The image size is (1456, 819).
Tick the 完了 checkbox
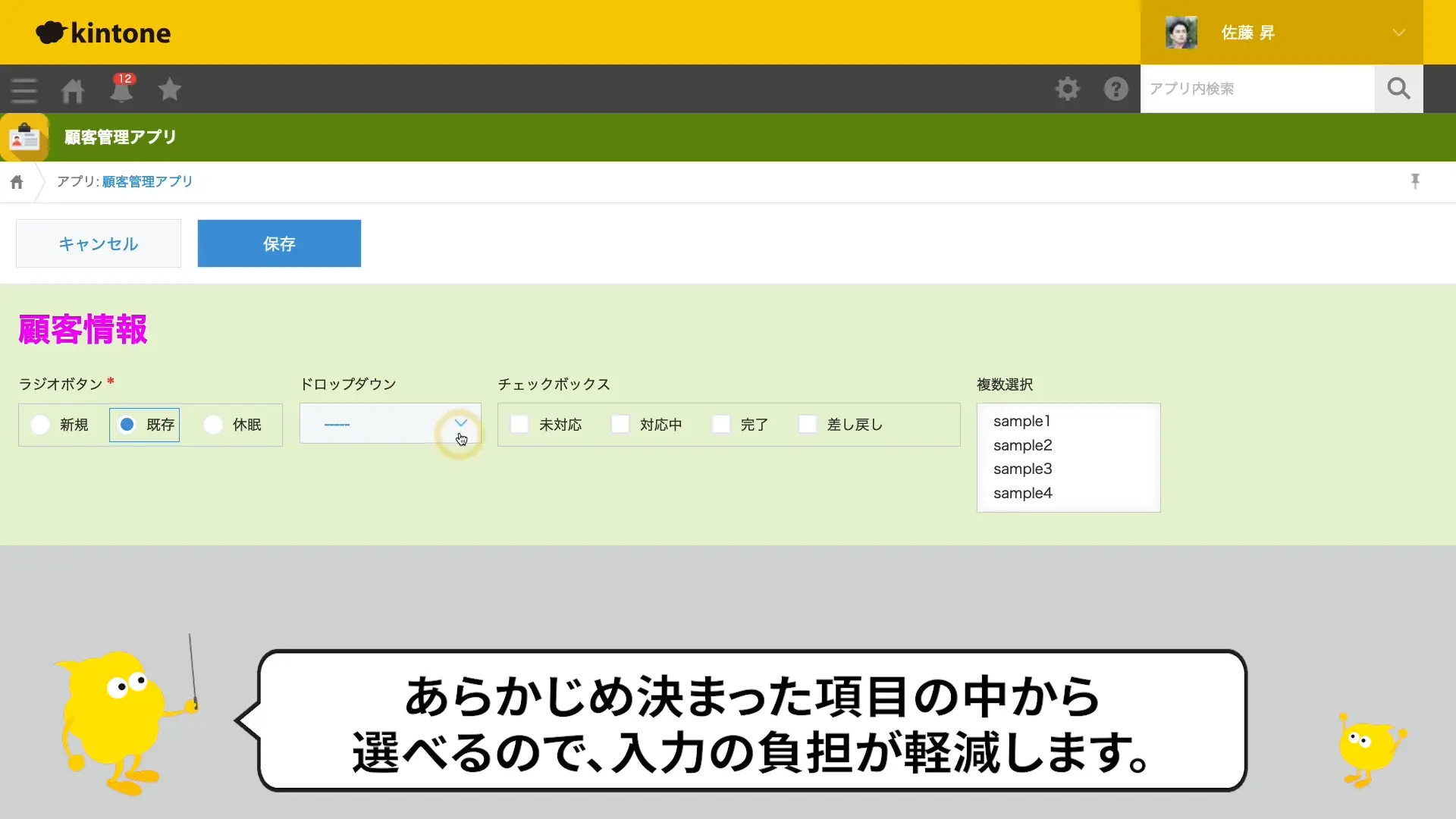(x=721, y=425)
